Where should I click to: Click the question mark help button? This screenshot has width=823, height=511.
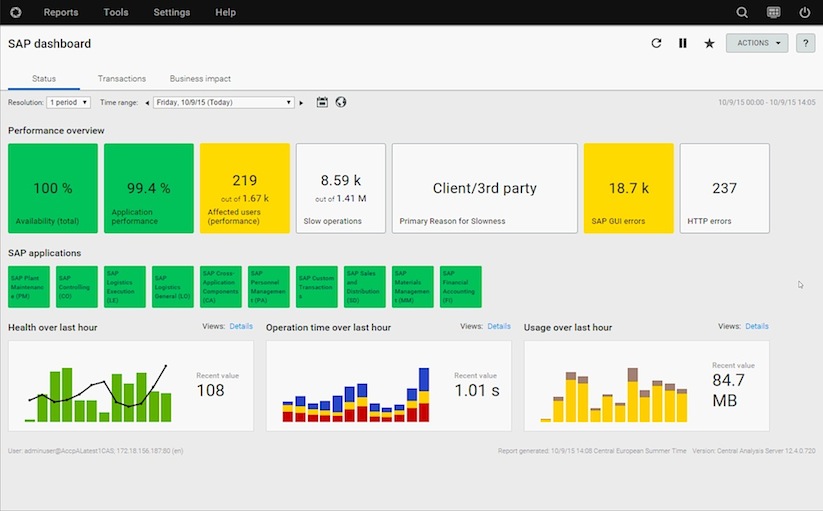[x=805, y=43]
